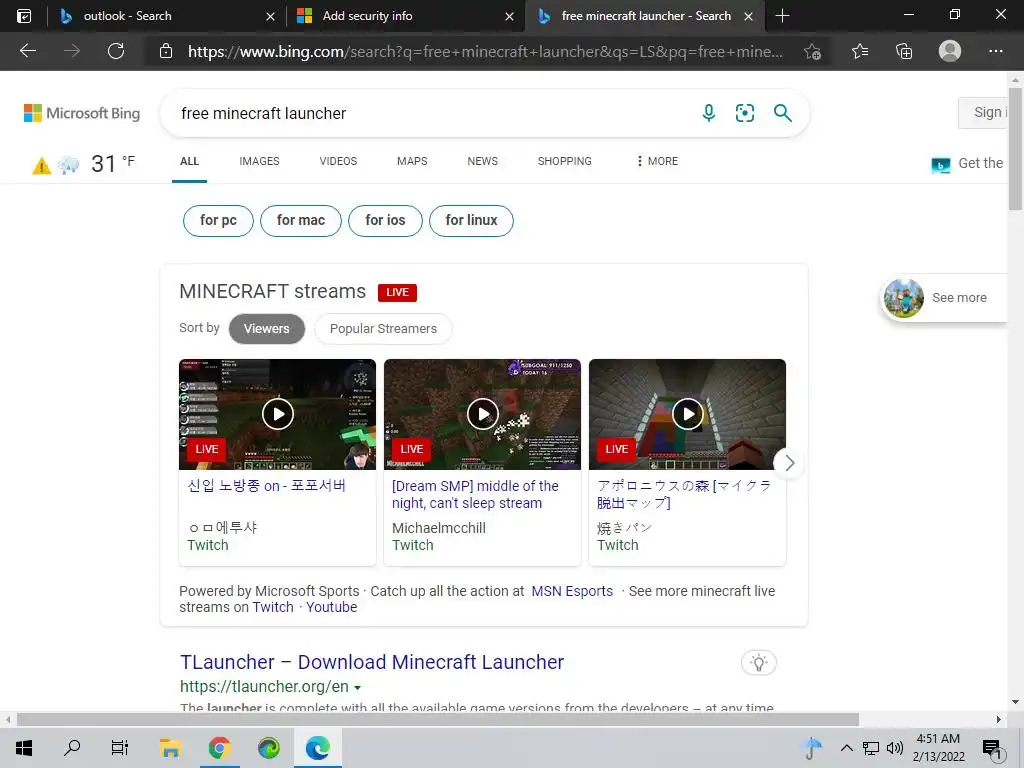This screenshot has width=1024, height=768.
Task: Refine search with for ios chip
Action: click(x=385, y=221)
